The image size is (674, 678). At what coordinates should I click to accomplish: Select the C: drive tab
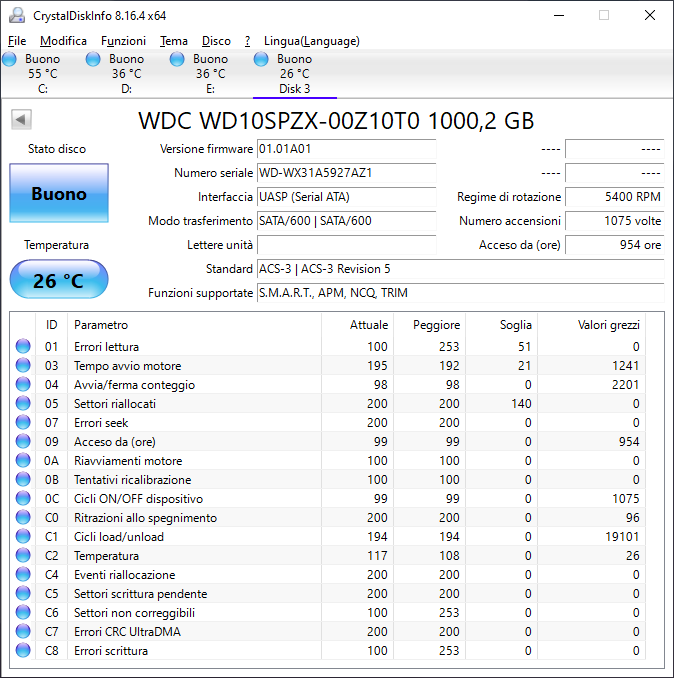click(x=42, y=74)
